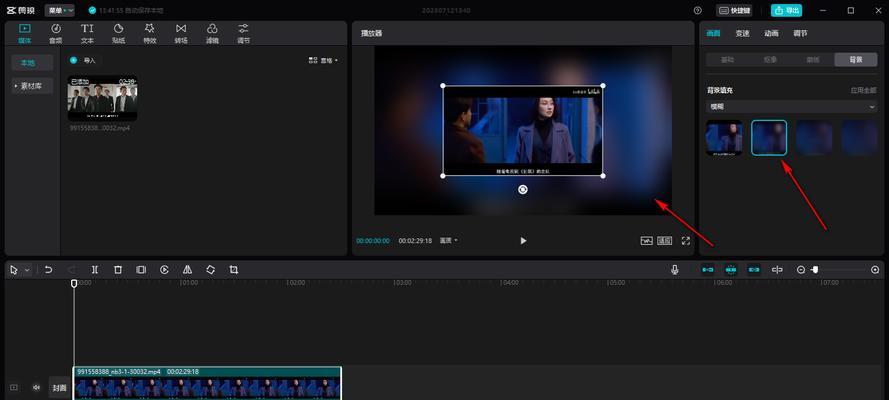Open the 画质 quality dropdown in player
Screen dimensions: 889x400
[448, 241]
